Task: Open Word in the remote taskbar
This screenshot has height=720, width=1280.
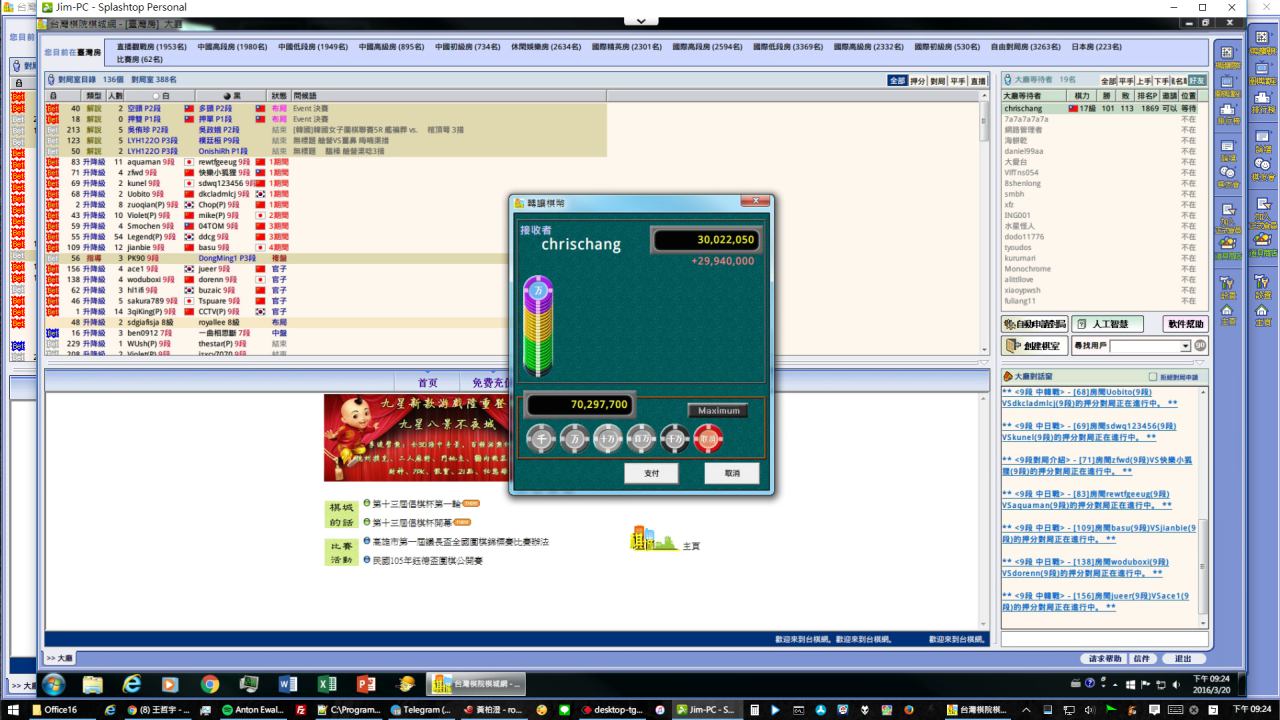Action: [x=288, y=685]
